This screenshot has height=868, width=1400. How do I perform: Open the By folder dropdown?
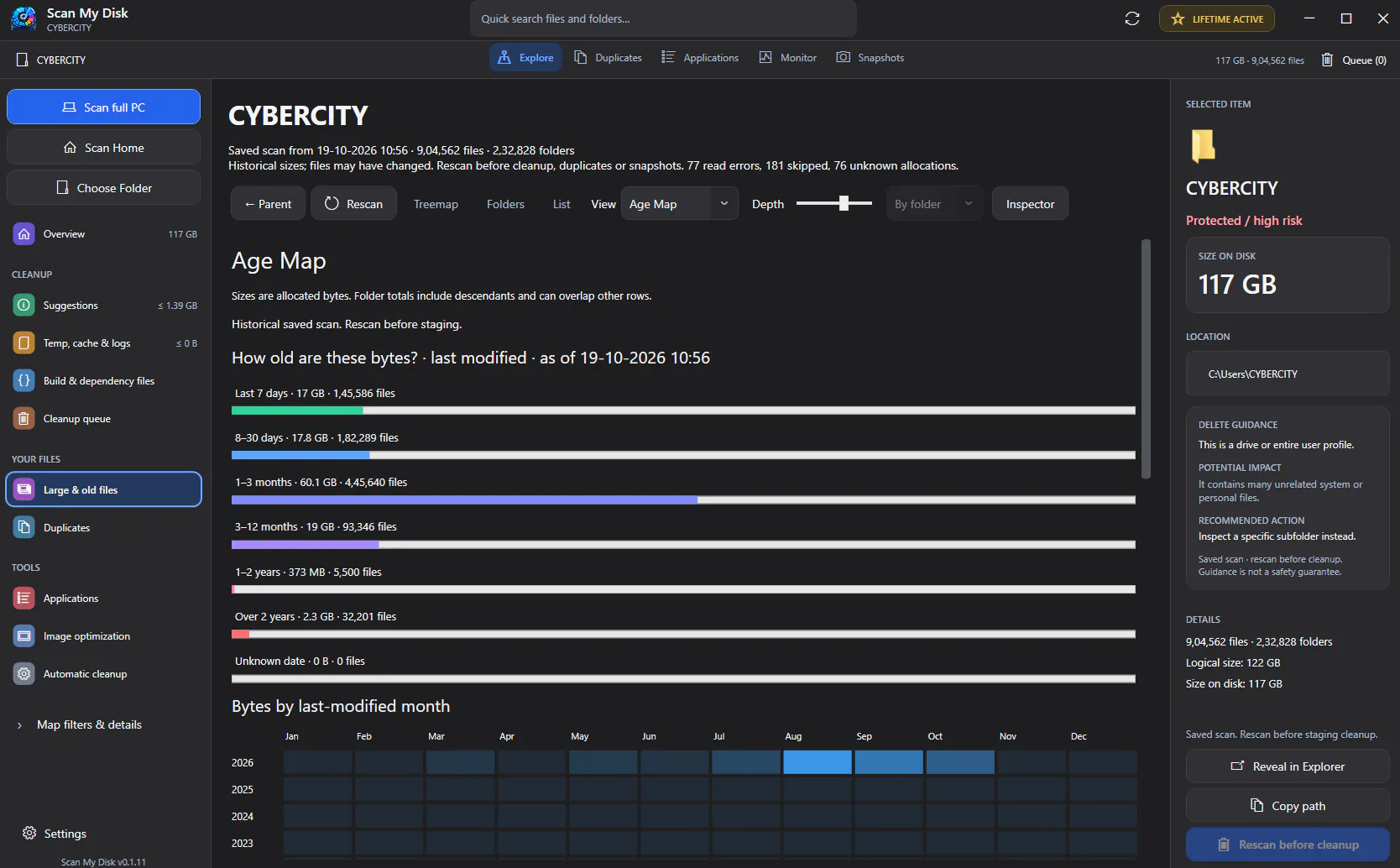[x=934, y=204]
